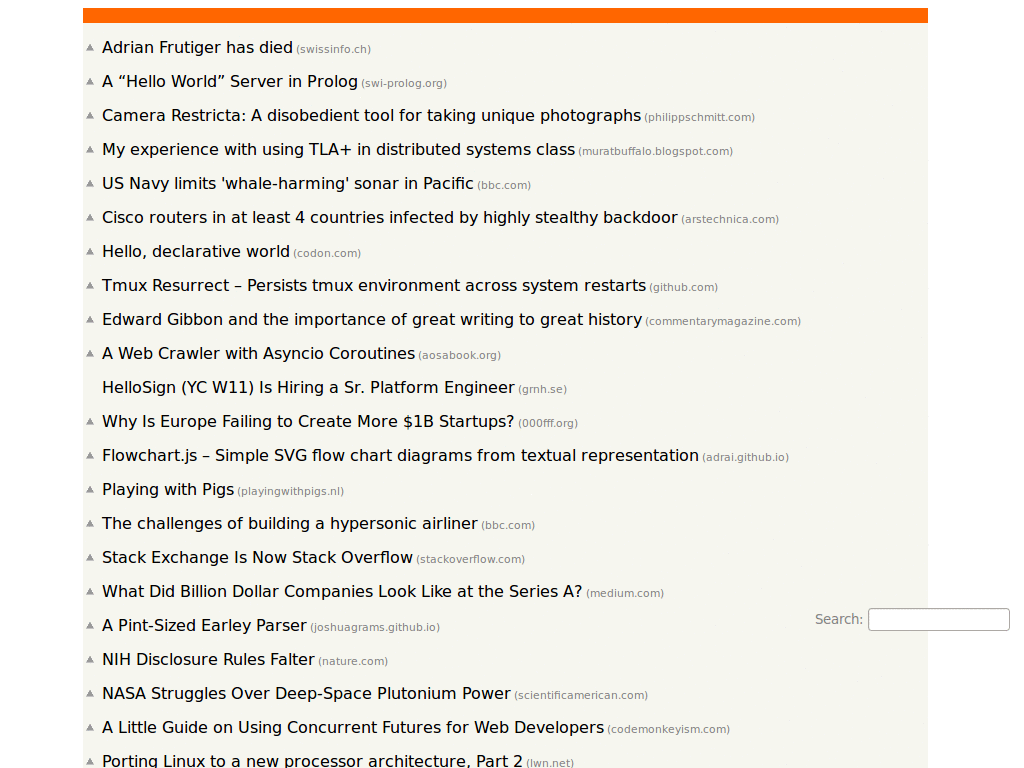Open Little Guide on Concurrent Futures

pos(353,728)
